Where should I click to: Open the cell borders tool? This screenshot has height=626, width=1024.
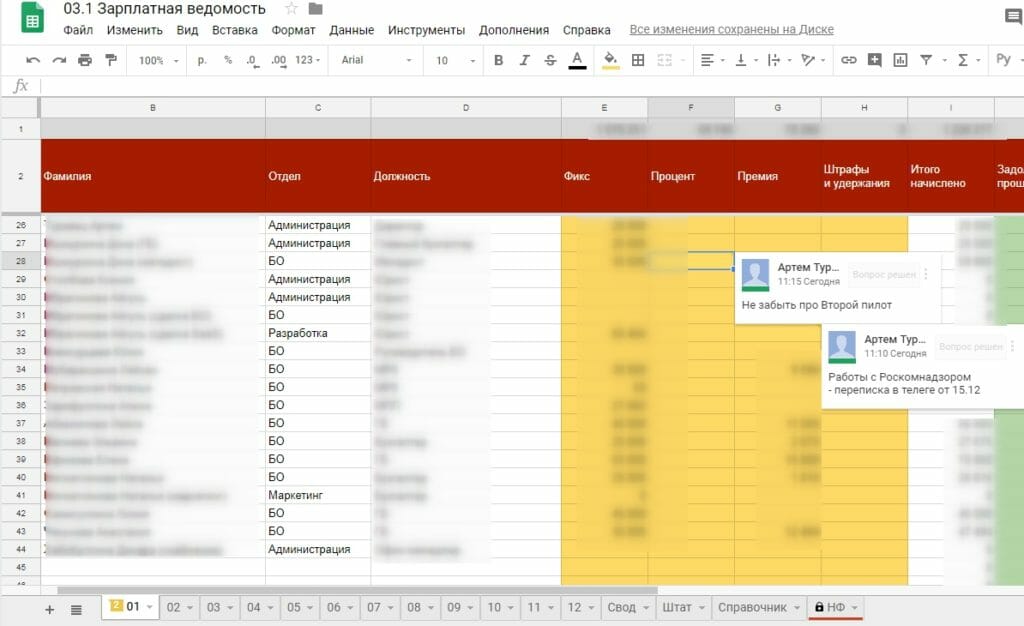(x=638, y=61)
